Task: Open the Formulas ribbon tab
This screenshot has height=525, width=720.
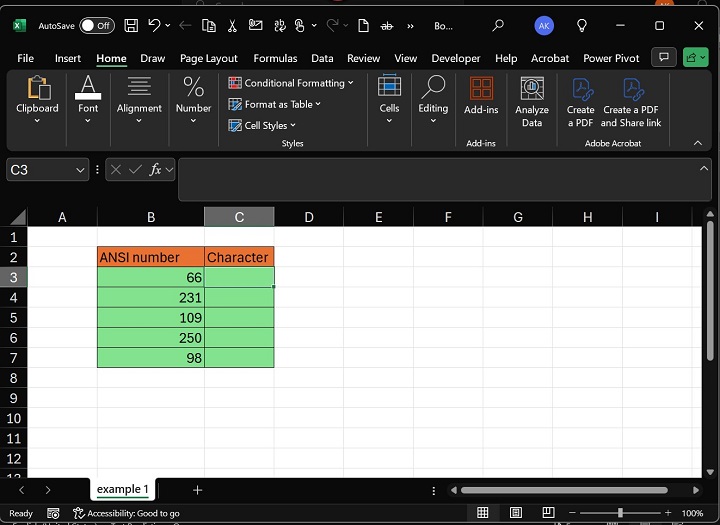Action: pos(275,58)
